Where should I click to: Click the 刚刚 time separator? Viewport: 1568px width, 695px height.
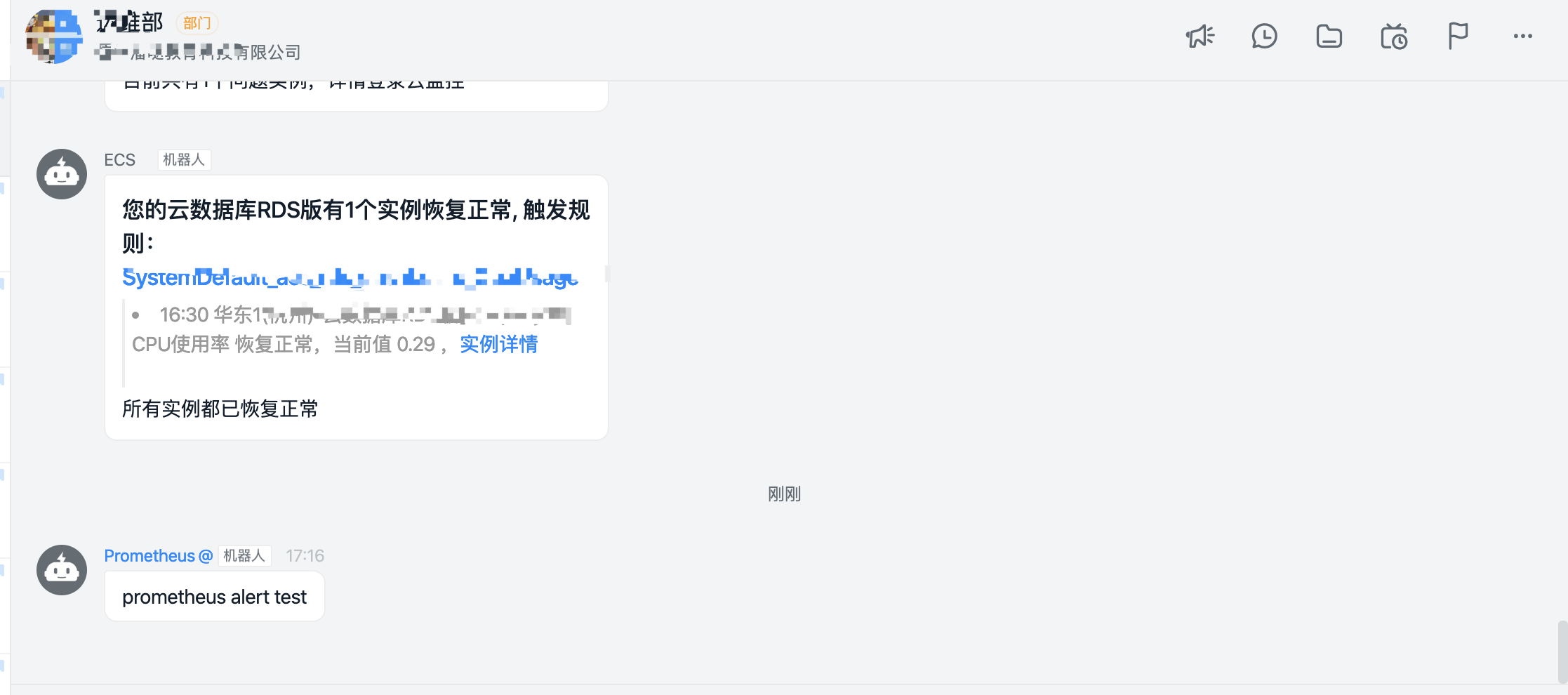pos(784,494)
